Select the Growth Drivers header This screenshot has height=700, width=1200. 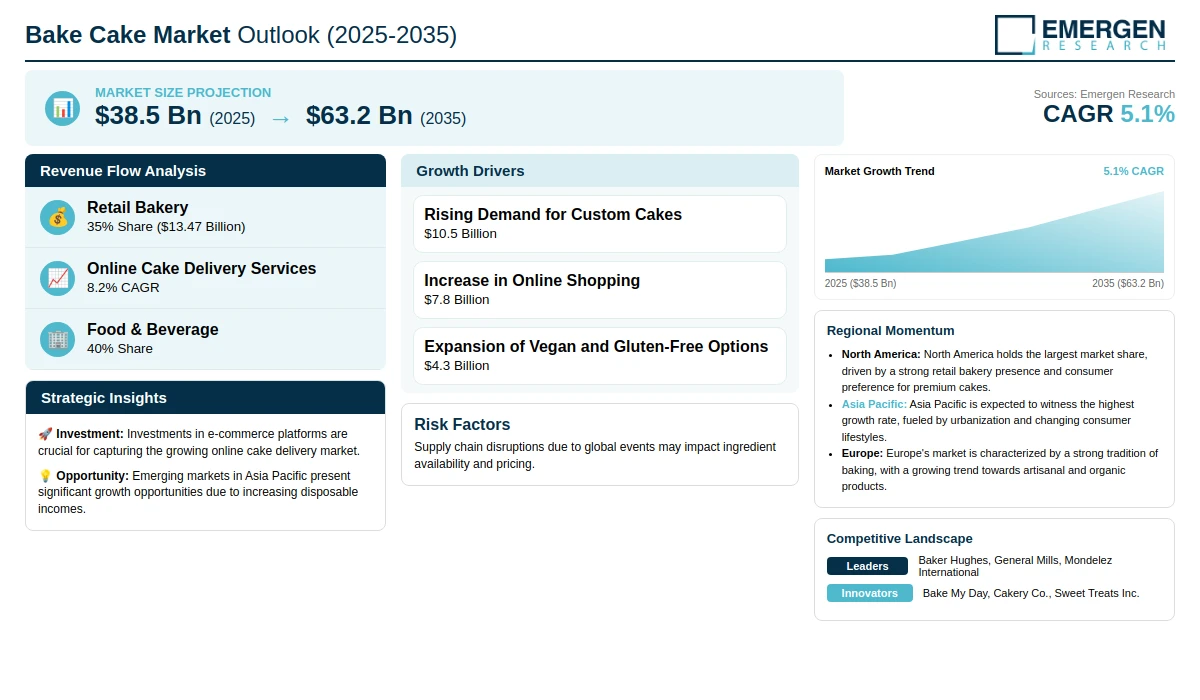coord(600,170)
